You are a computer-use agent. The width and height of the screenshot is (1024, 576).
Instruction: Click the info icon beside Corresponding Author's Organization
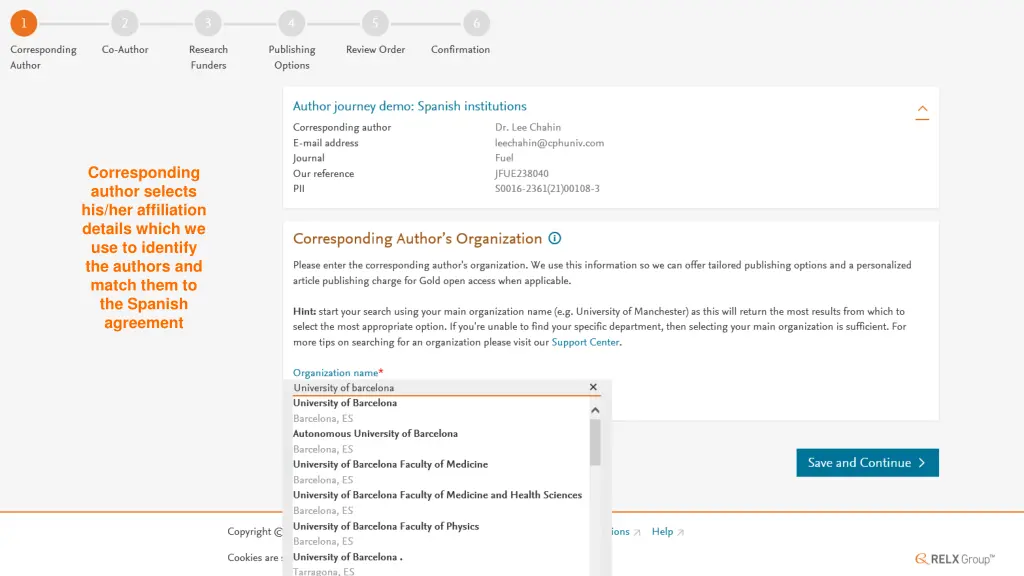point(554,238)
